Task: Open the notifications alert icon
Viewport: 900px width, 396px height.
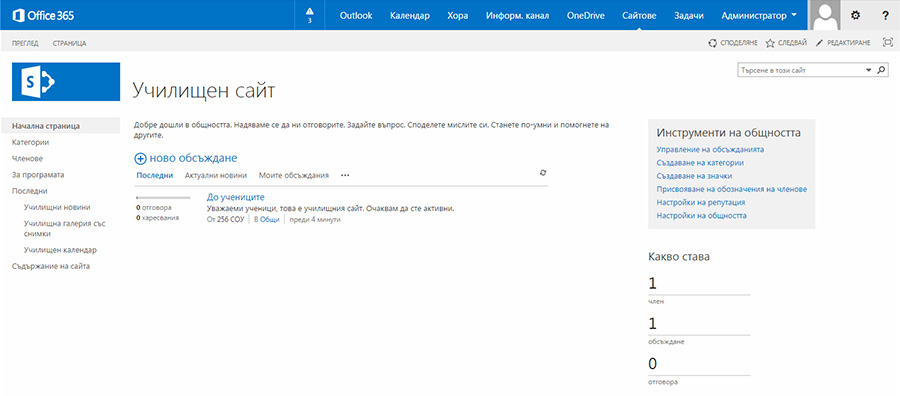Action: click(x=310, y=15)
